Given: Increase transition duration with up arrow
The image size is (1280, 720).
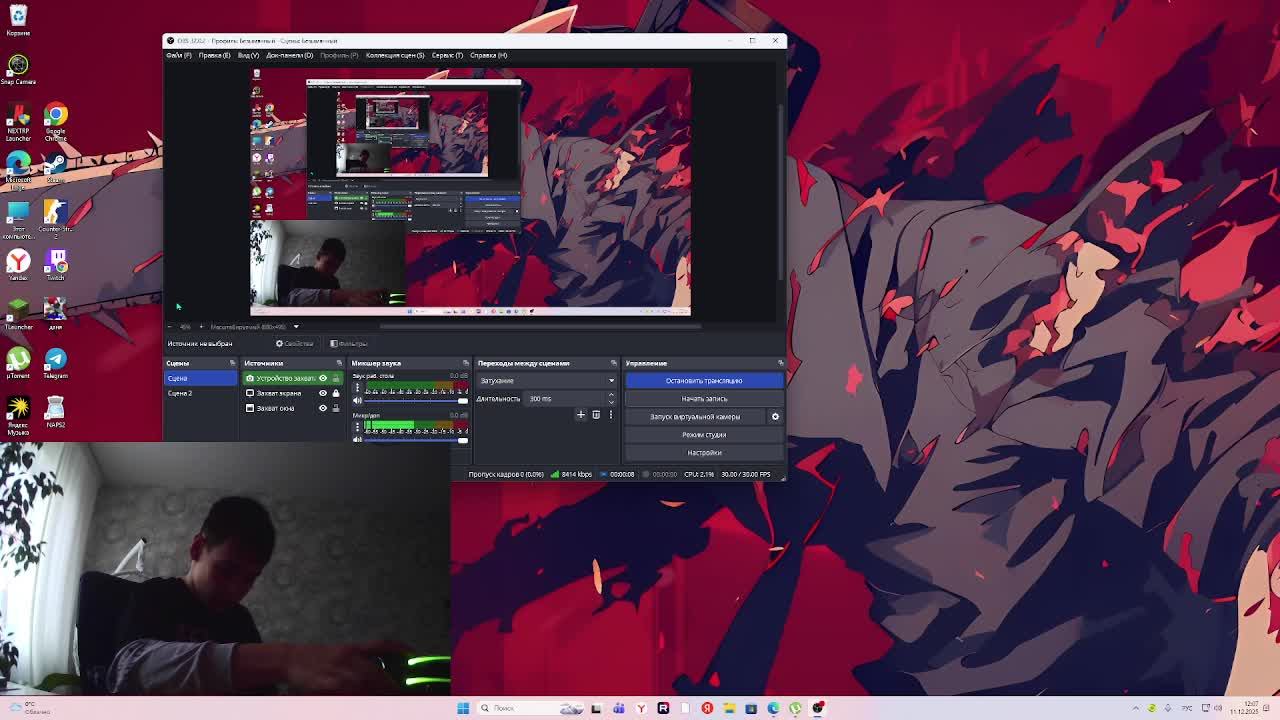Looking at the screenshot, I should (x=611, y=395).
